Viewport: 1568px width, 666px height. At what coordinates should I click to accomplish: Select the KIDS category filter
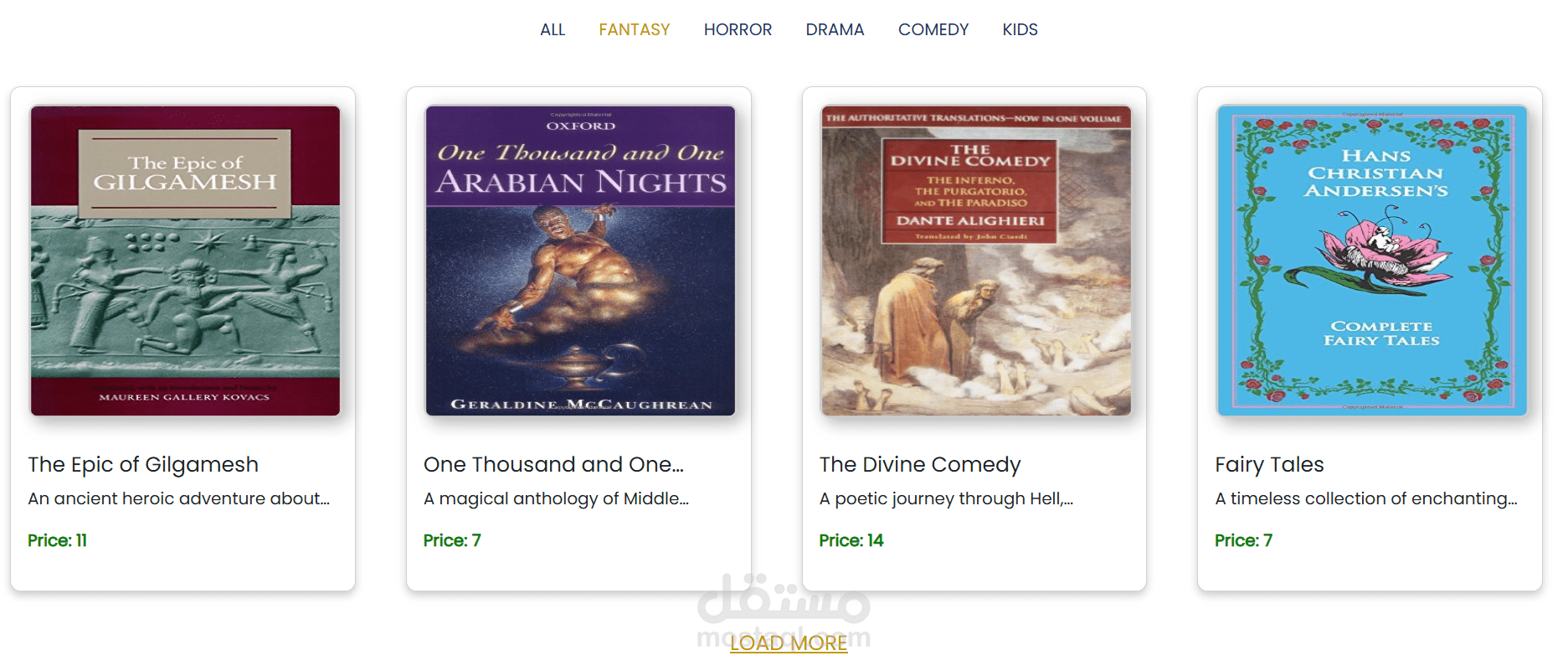pyautogui.click(x=1020, y=29)
